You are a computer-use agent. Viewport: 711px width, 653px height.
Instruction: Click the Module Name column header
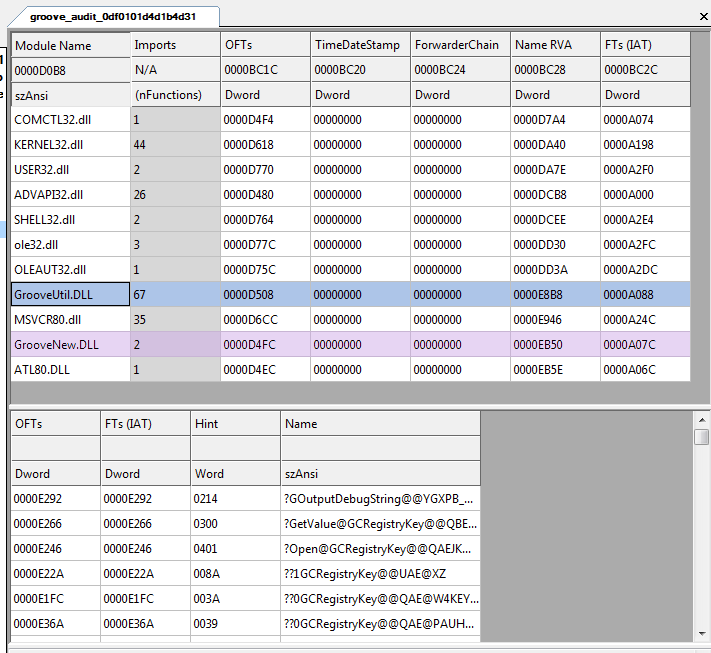(x=71, y=45)
